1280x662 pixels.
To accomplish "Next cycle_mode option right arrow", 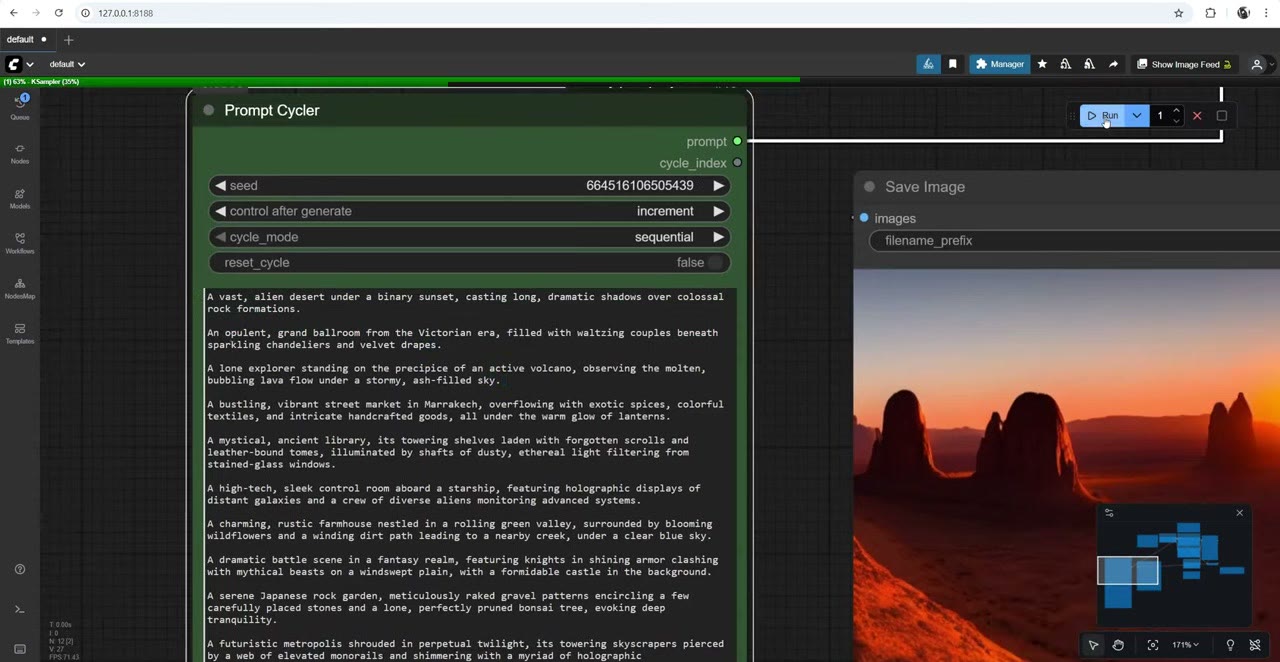I will tap(718, 237).
